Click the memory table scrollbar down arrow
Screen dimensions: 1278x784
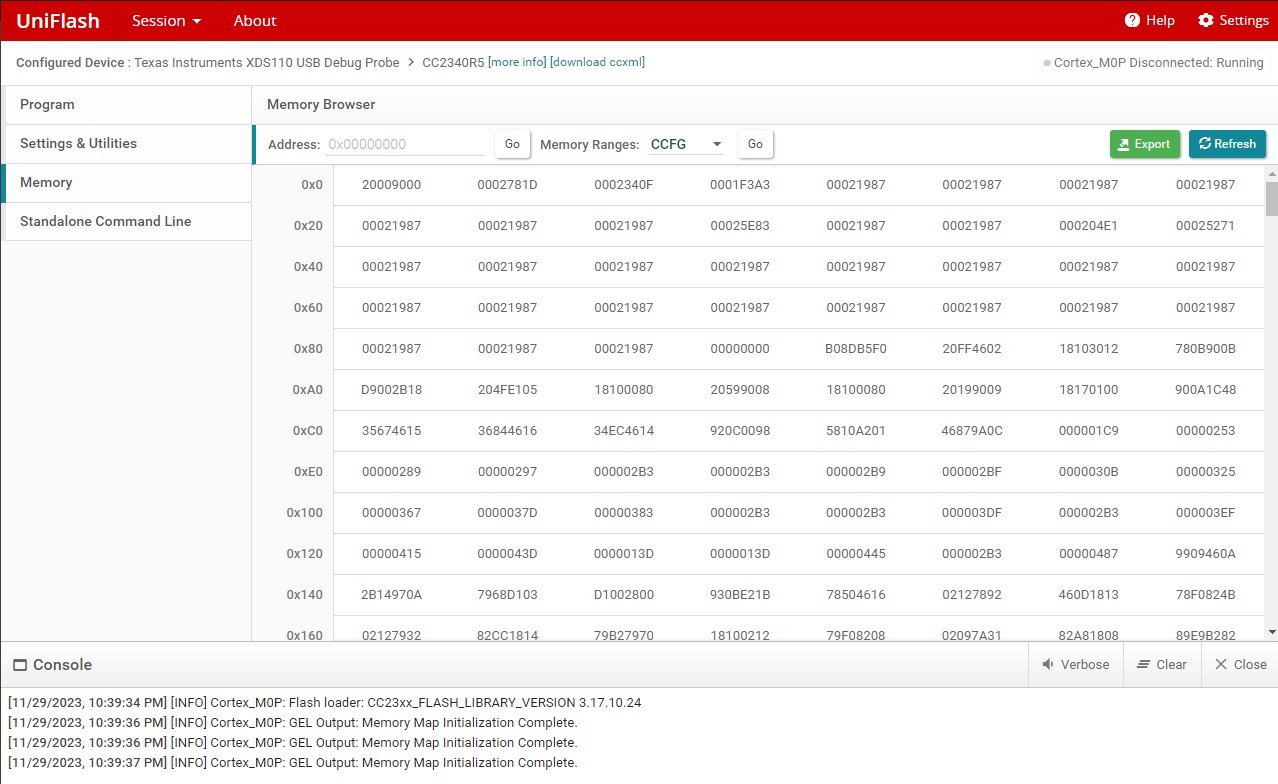pyautogui.click(x=1271, y=632)
